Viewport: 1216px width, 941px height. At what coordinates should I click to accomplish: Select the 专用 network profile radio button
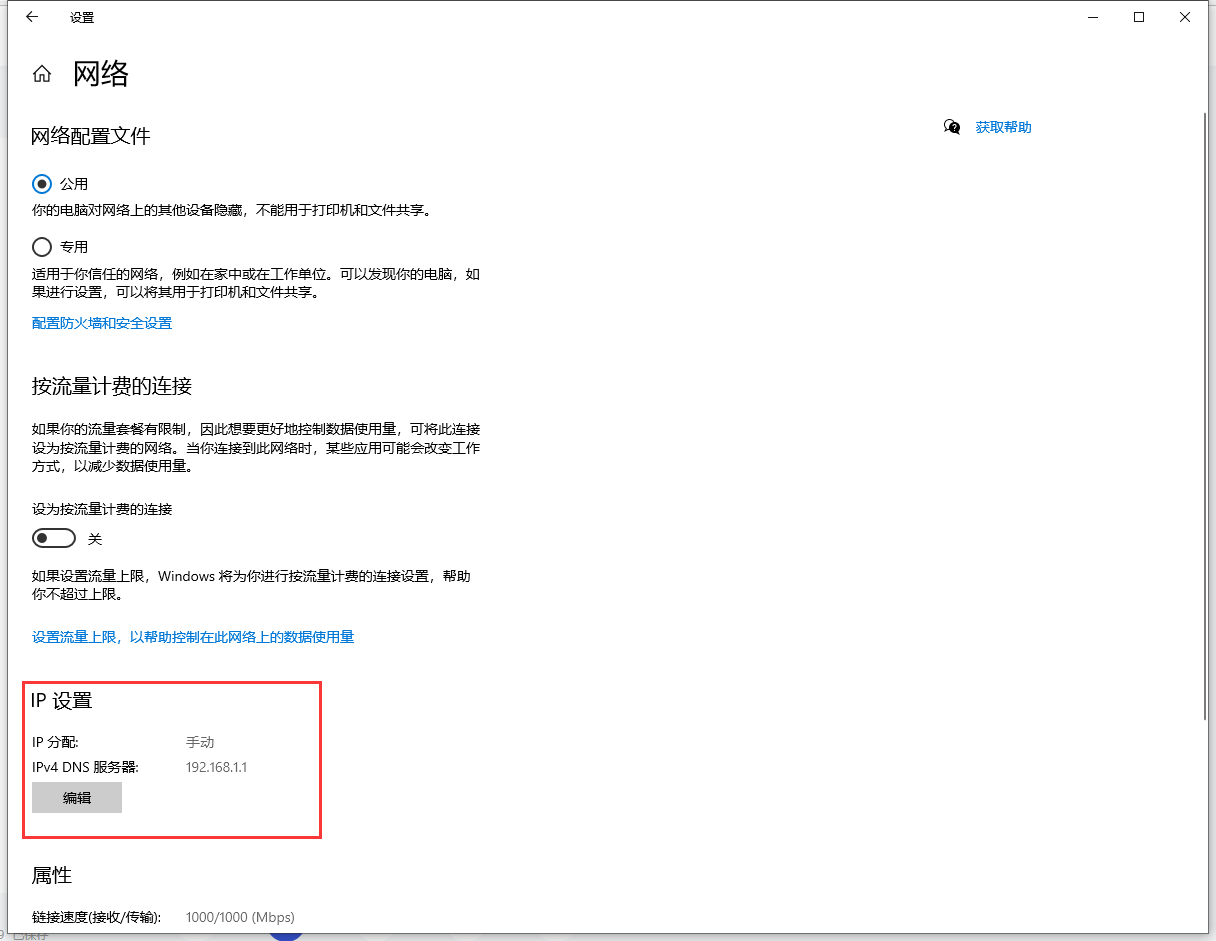pyautogui.click(x=42, y=247)
